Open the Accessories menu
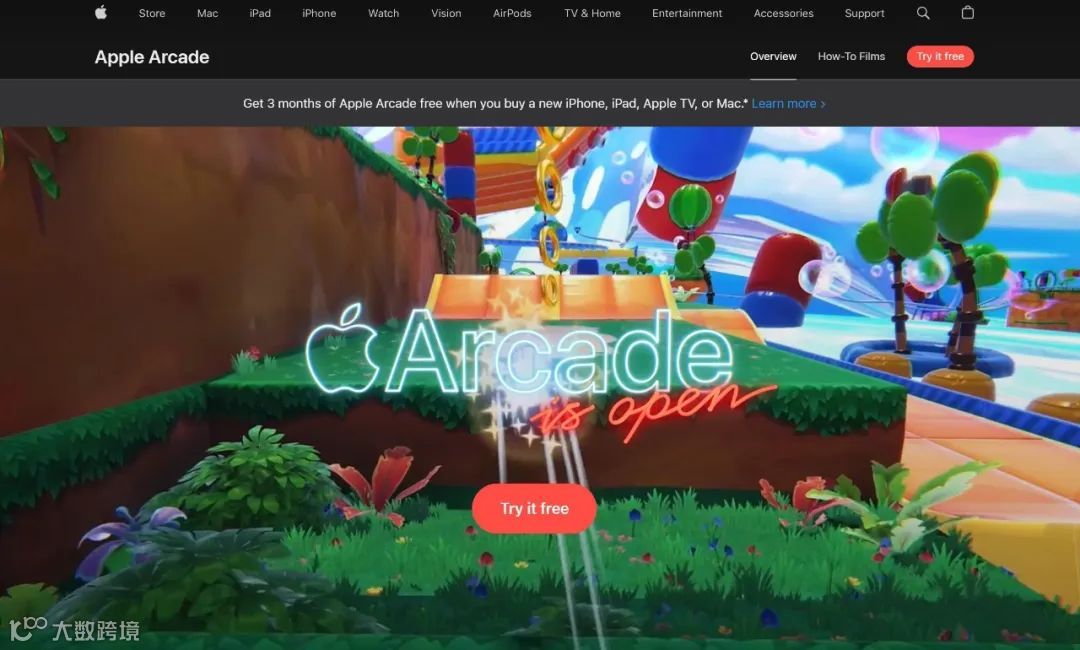This screenshot has height=650, width=1080. tap(783, 13)
